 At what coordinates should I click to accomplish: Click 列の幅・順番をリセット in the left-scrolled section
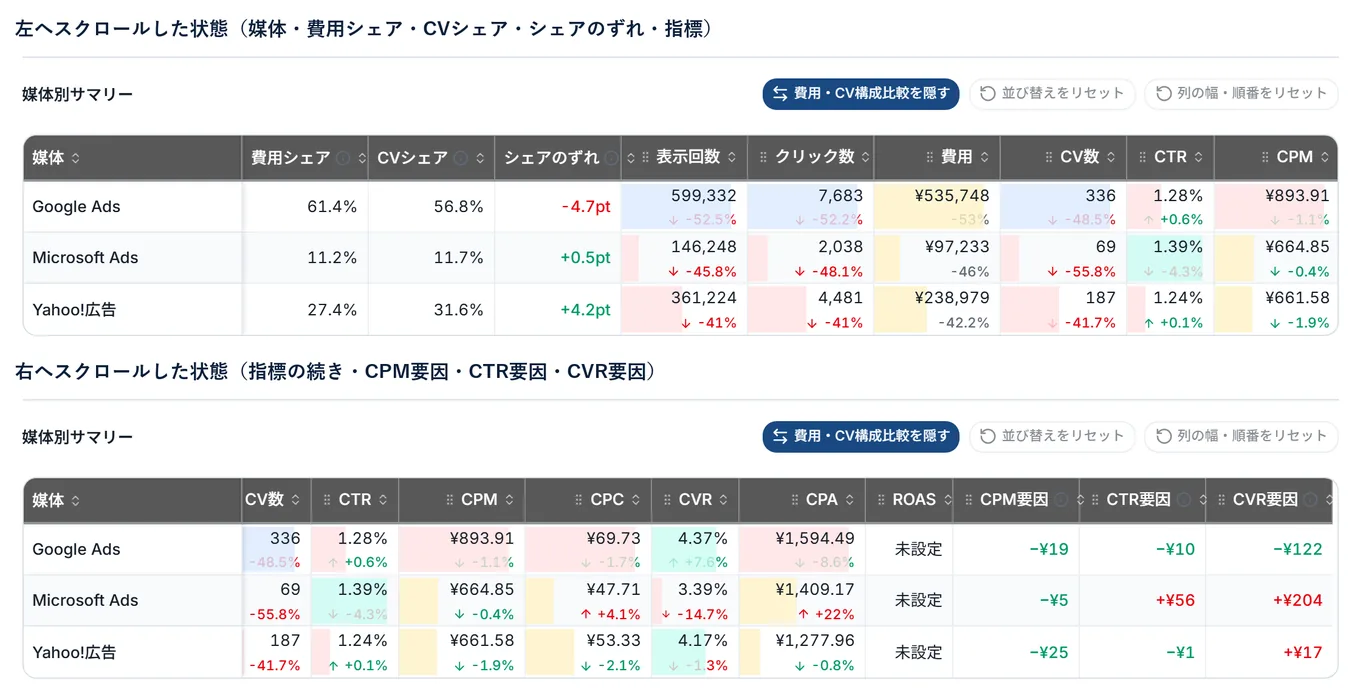point(1241,93)
